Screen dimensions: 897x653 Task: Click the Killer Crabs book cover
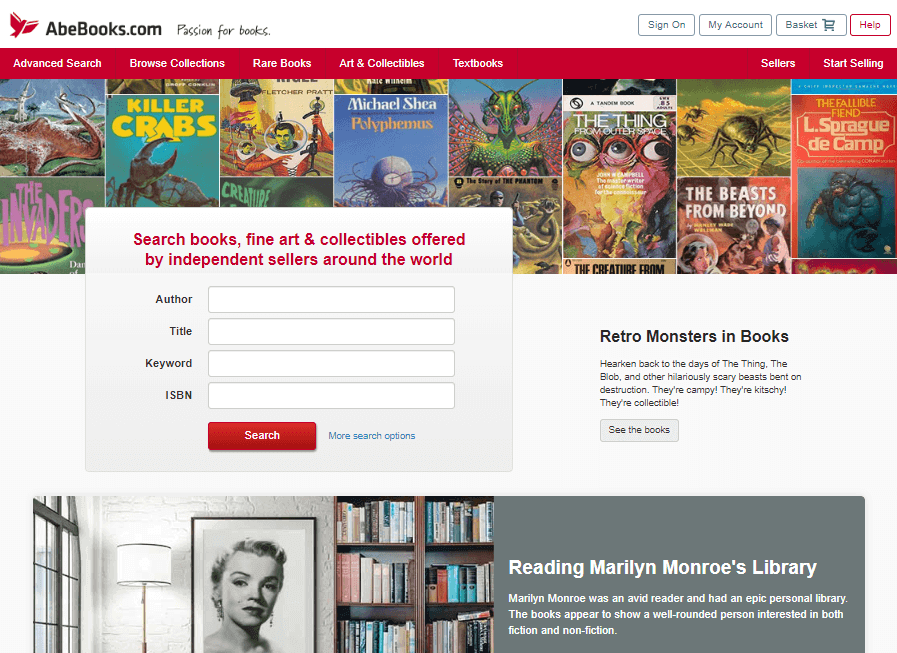[x=163, y=140]
